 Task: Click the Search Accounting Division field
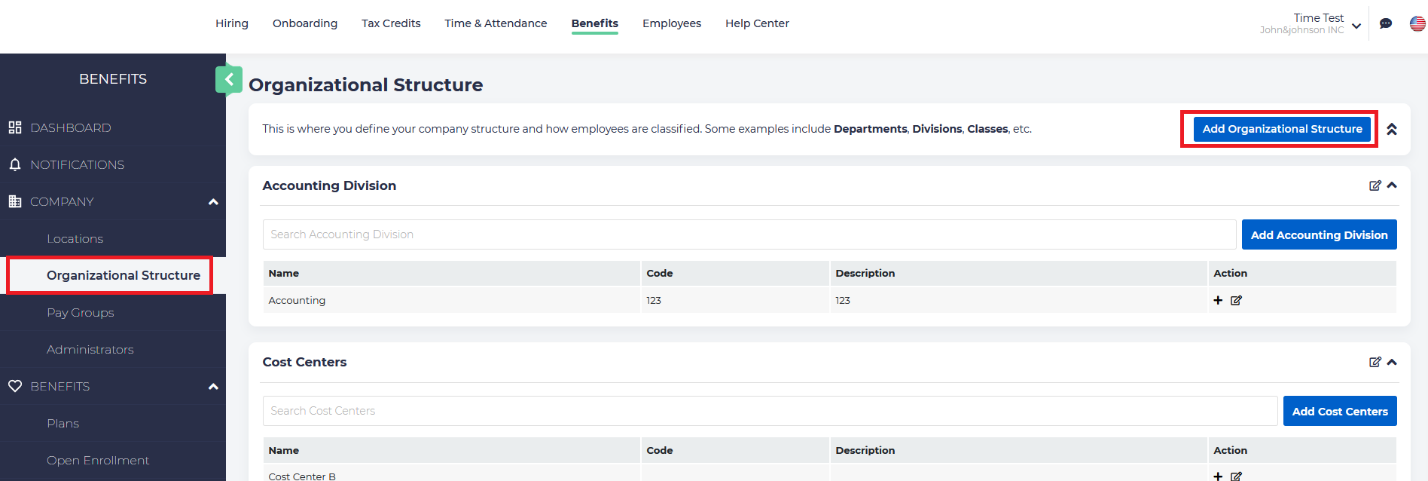coord(749,235)
